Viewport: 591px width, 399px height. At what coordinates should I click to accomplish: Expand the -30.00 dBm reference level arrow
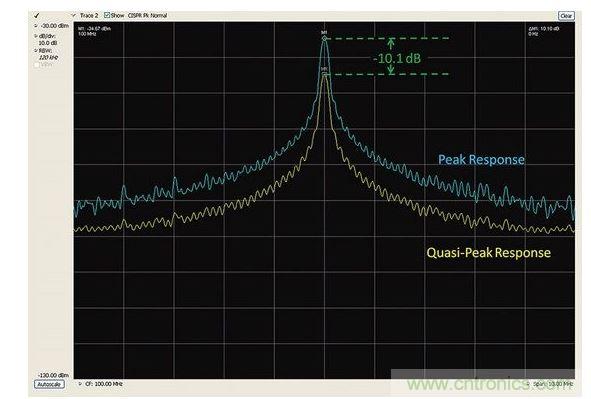(36, 26)
